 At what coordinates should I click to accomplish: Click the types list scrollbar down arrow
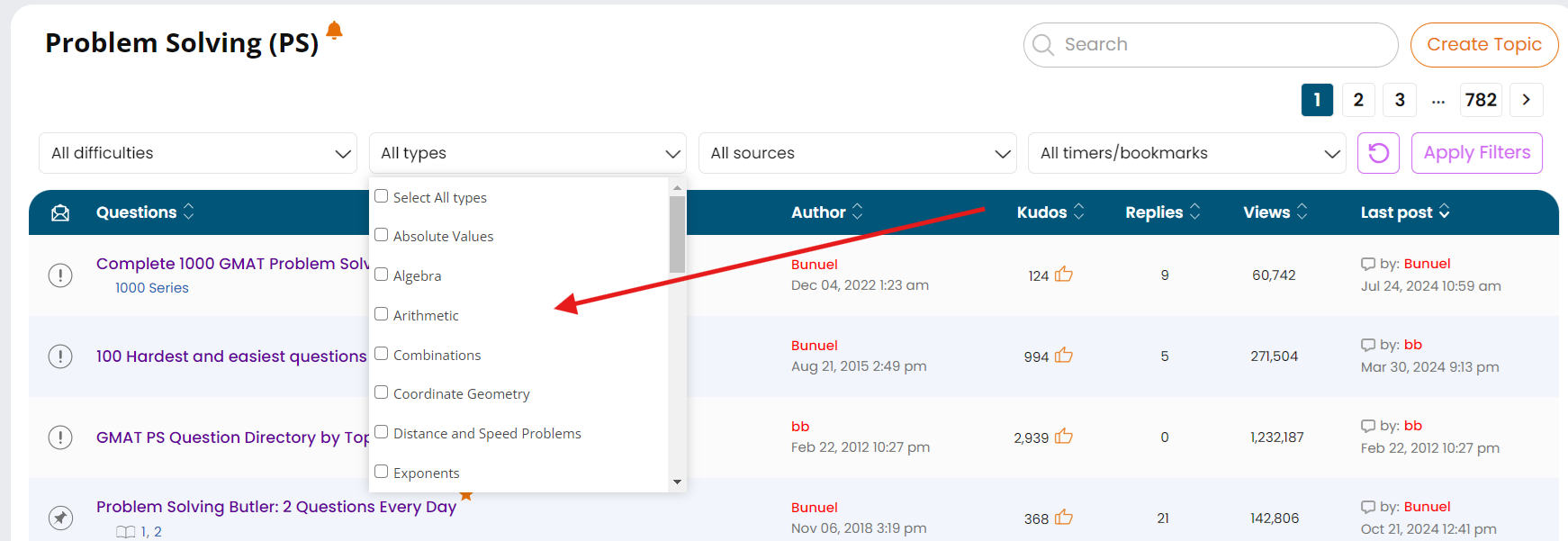(x=677, y=482)
